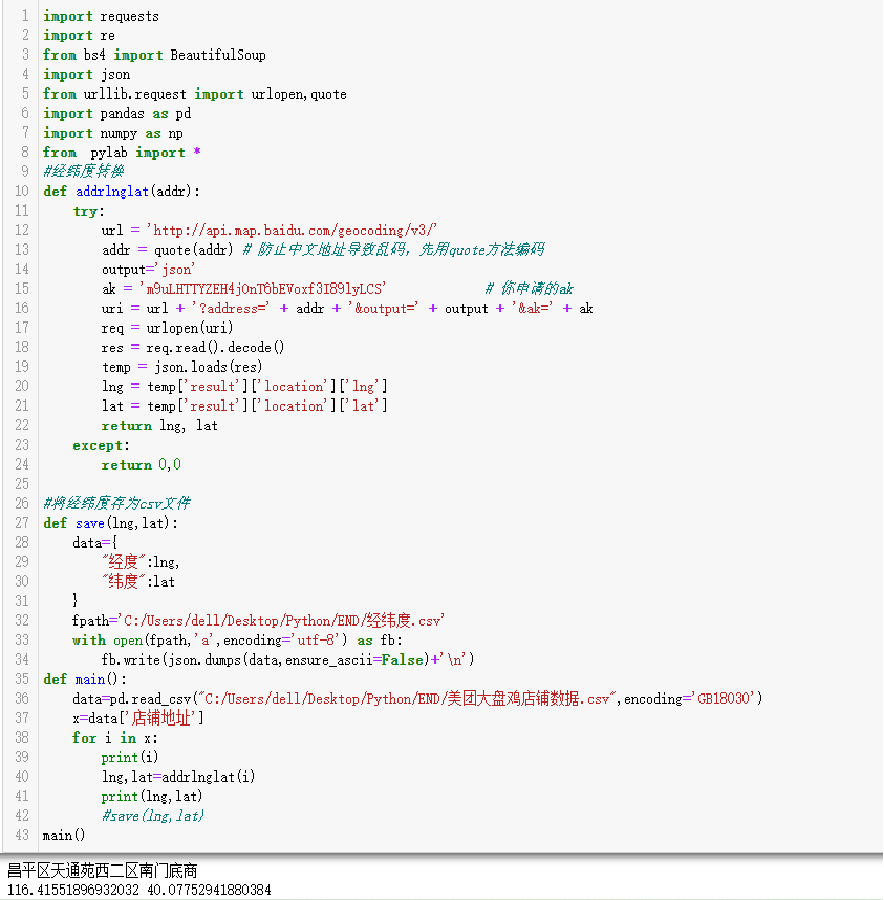Image resolution: width=884 pixels, height=900 pixels.
Task: Click 'try:' on line 11
Action: click(x=88, y=211)
